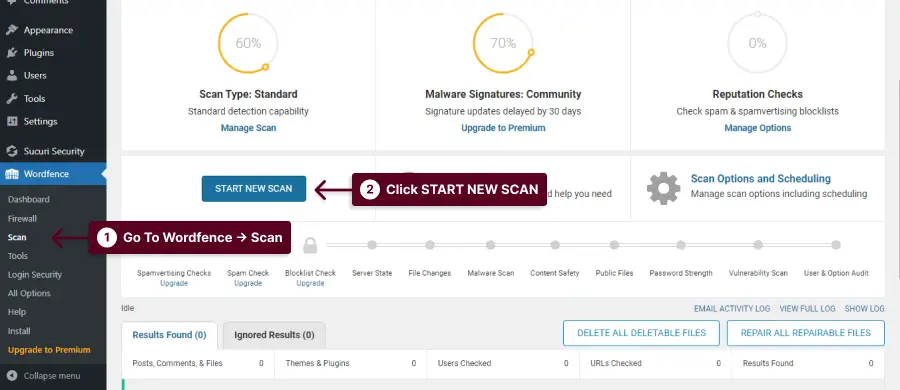Viewport: 900px width, 390px height.
Task: Click DELETE ALL DELETABLE FILES button
Action: [641, 333]
